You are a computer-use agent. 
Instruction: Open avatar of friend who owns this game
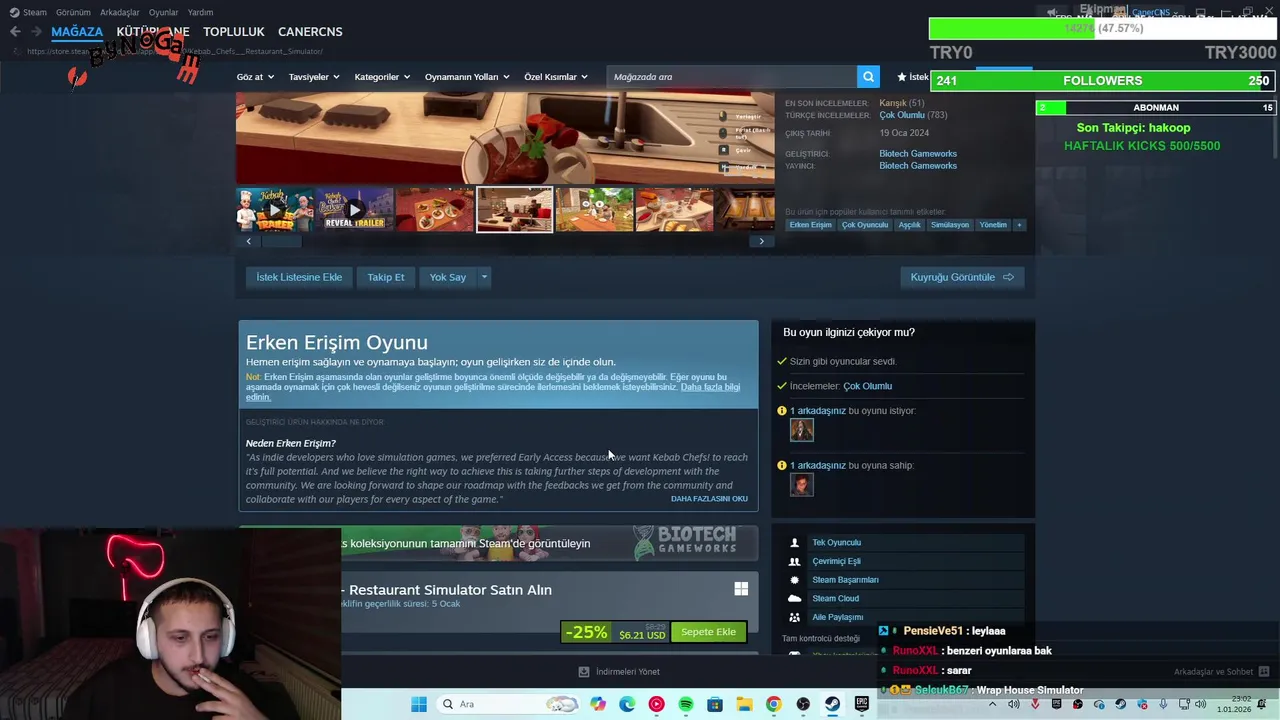click(801, 485)
